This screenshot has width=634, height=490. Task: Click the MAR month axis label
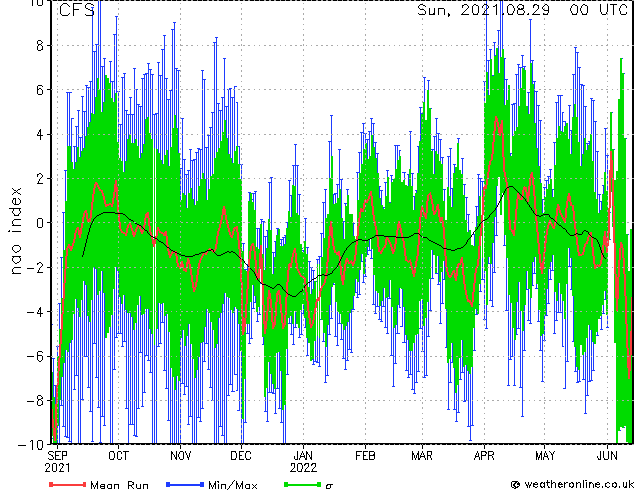[422, 456]
